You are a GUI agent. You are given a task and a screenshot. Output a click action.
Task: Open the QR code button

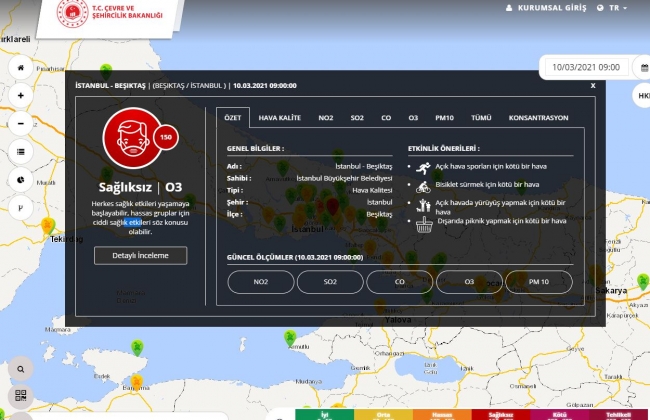tap(21, 396)
